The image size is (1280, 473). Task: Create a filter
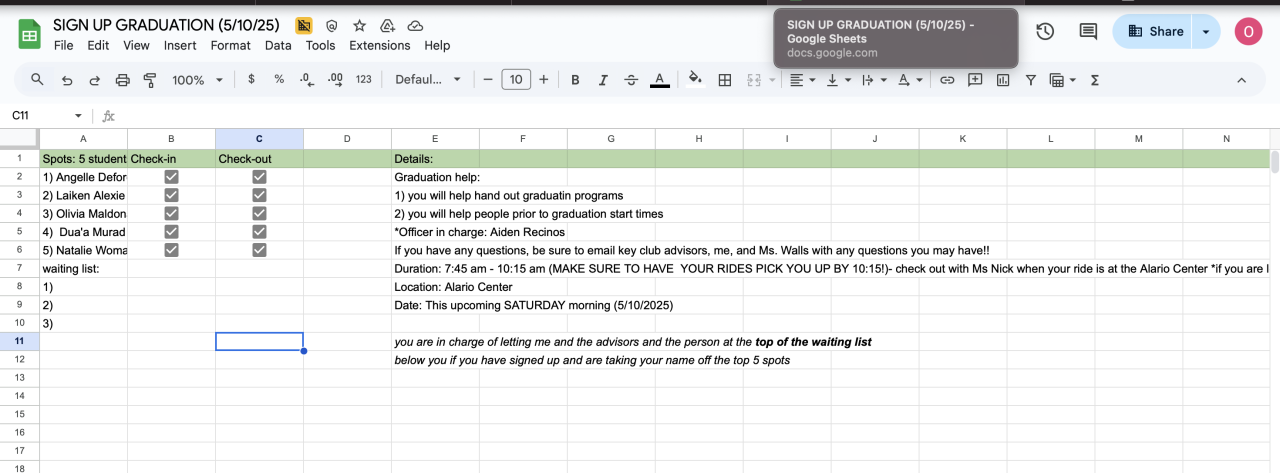click(x=1031, y=80)
